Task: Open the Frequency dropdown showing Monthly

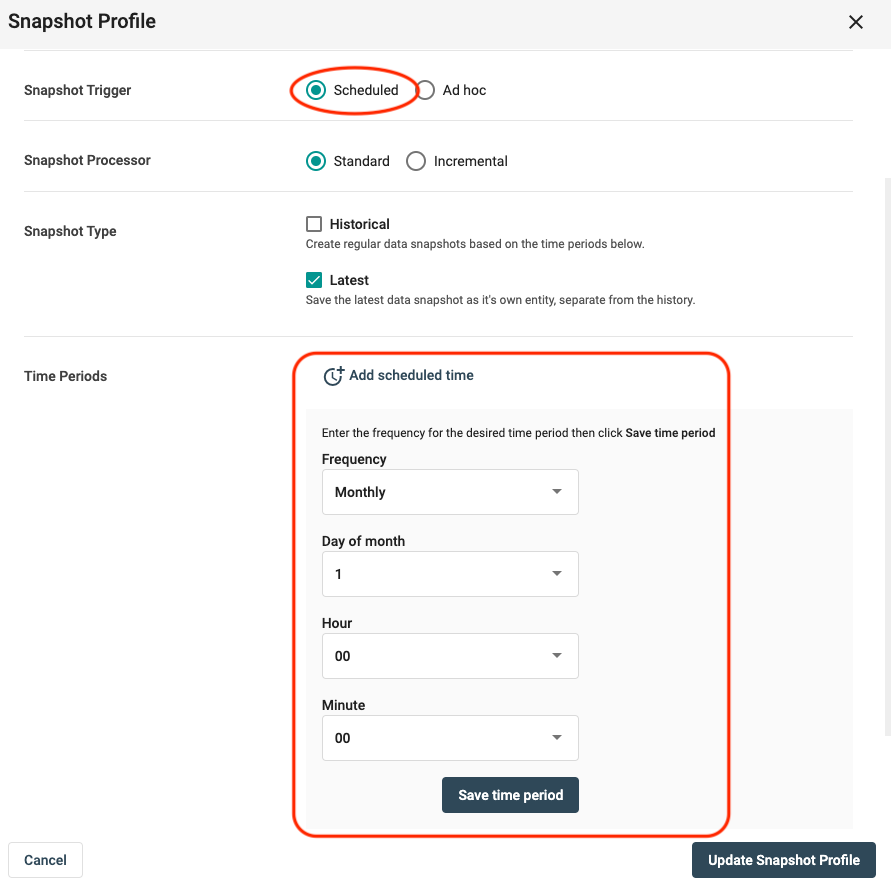Action: (x=449, y=492)
